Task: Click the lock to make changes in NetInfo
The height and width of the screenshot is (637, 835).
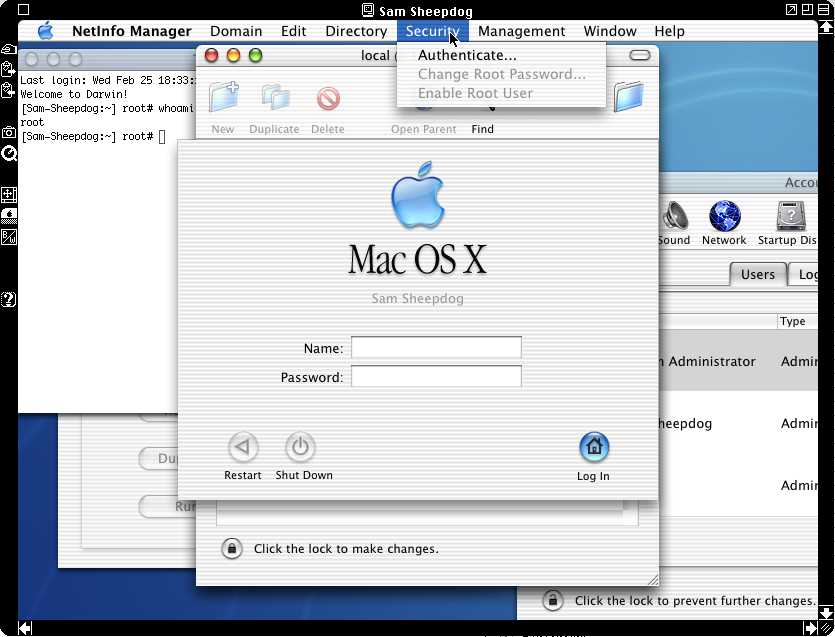Action: 232,549
